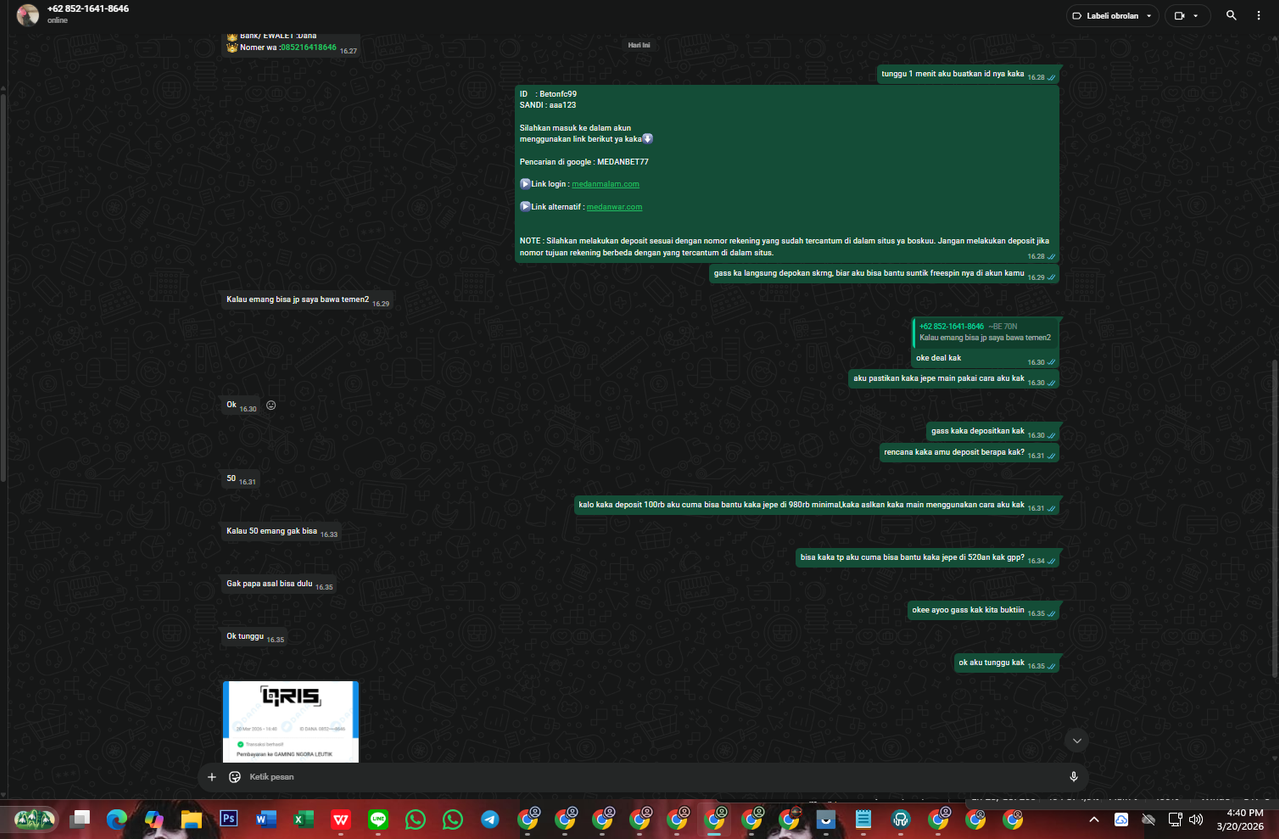Open the medanwar.com alternative link
Viewport: 1279px width, 839px height.
(614, 207)
